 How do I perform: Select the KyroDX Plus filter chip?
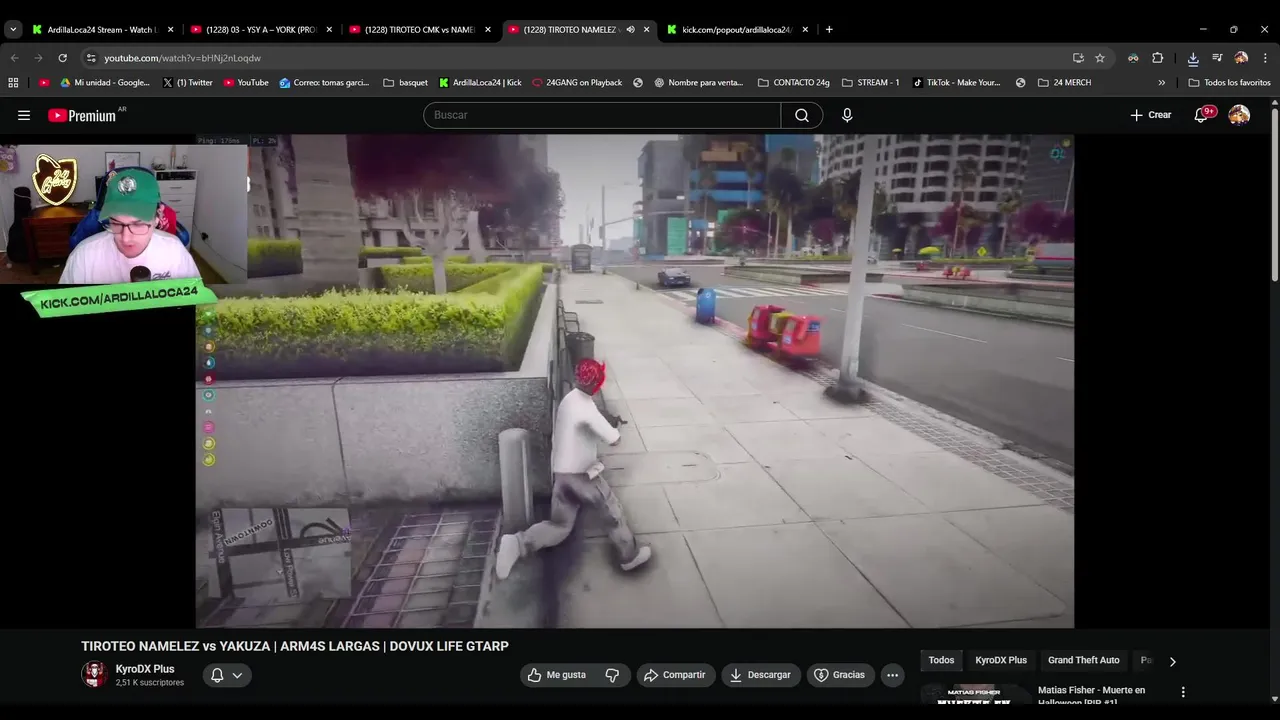click(1001, 660)
